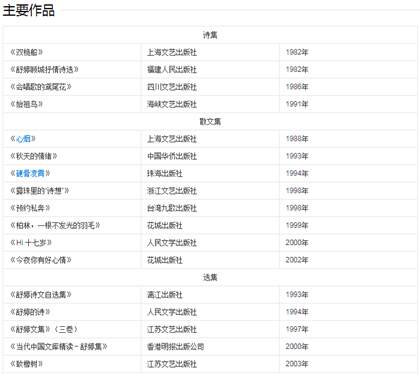This screenshot has height=375, width=420.
Task: Click 1998年 in the 预约私奔 row
Action: coord(297,208)
